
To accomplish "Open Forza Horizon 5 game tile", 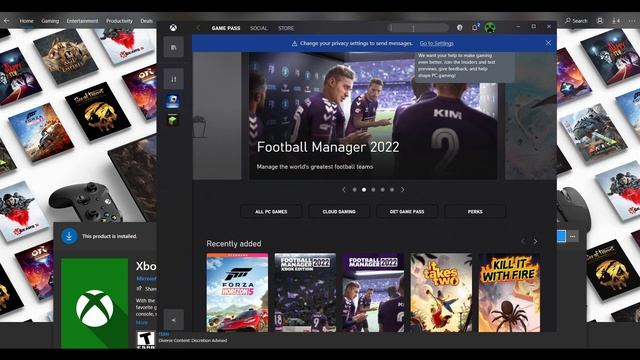I will 237,292.
